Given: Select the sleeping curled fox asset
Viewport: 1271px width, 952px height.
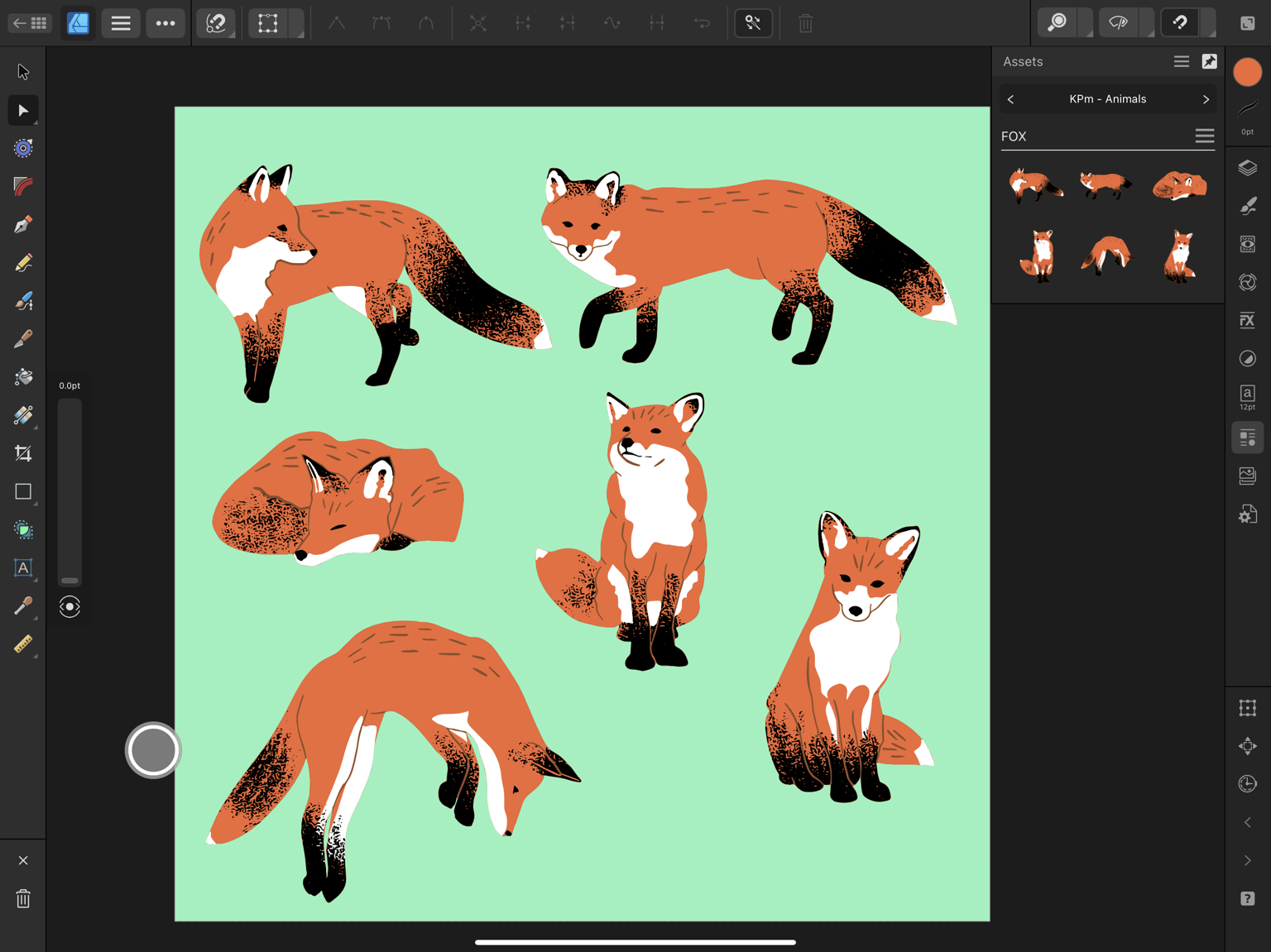Looking at the screenshot, I should tap(1180, 185).
